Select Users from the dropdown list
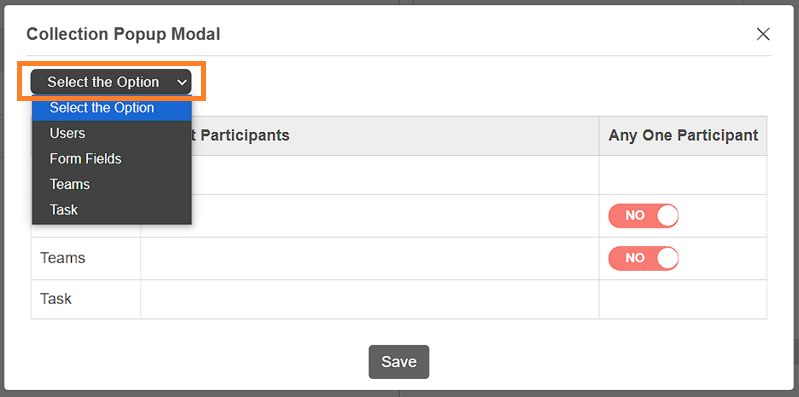The image size is (799, 397). (112, 133)
